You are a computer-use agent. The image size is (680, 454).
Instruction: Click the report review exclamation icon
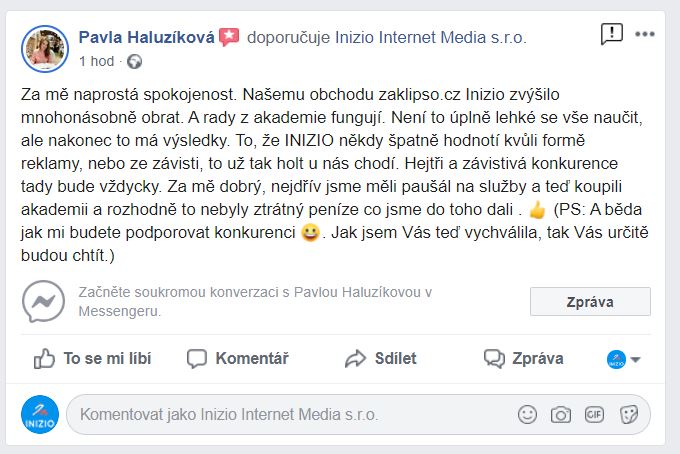coord(611,34)
